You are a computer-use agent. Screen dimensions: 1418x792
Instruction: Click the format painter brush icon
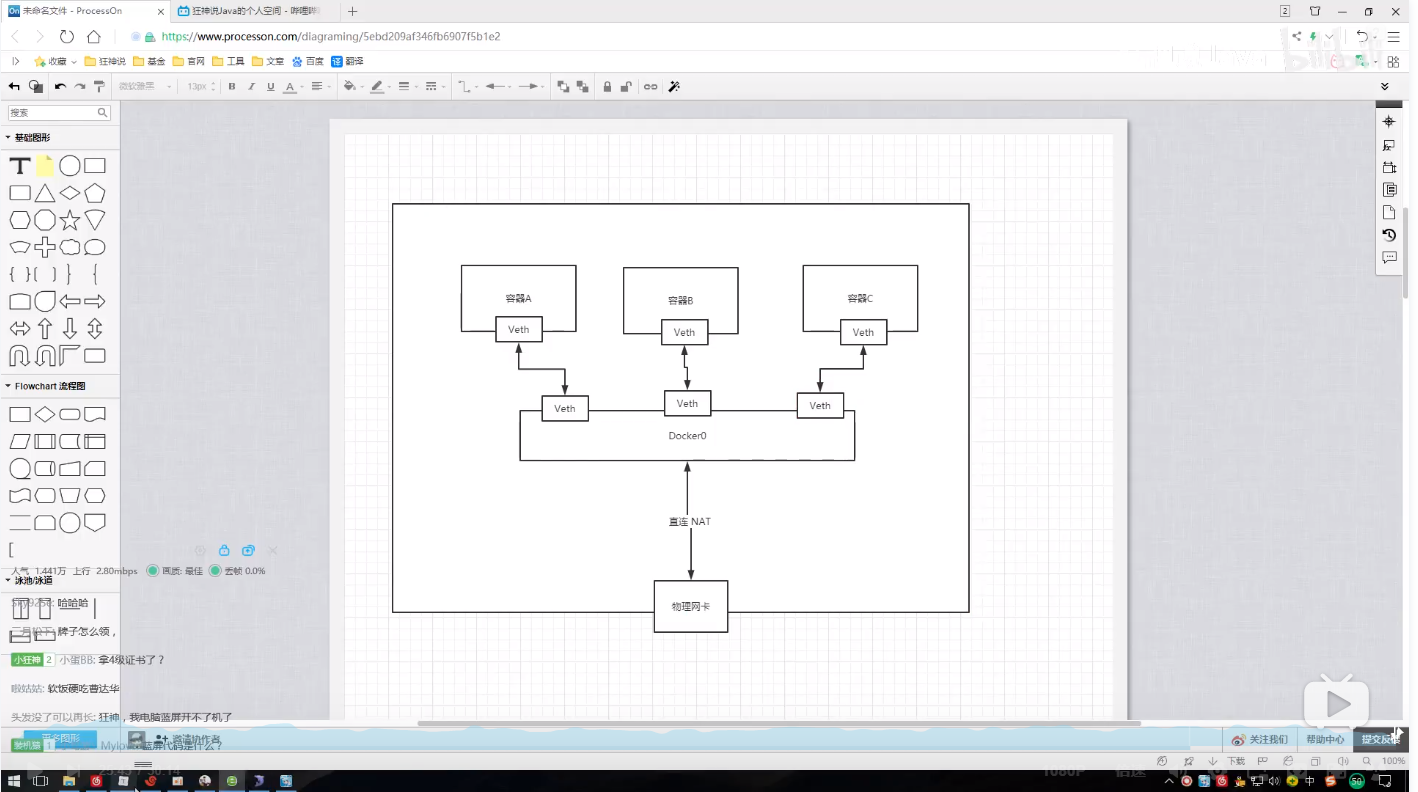coord(99,87)
